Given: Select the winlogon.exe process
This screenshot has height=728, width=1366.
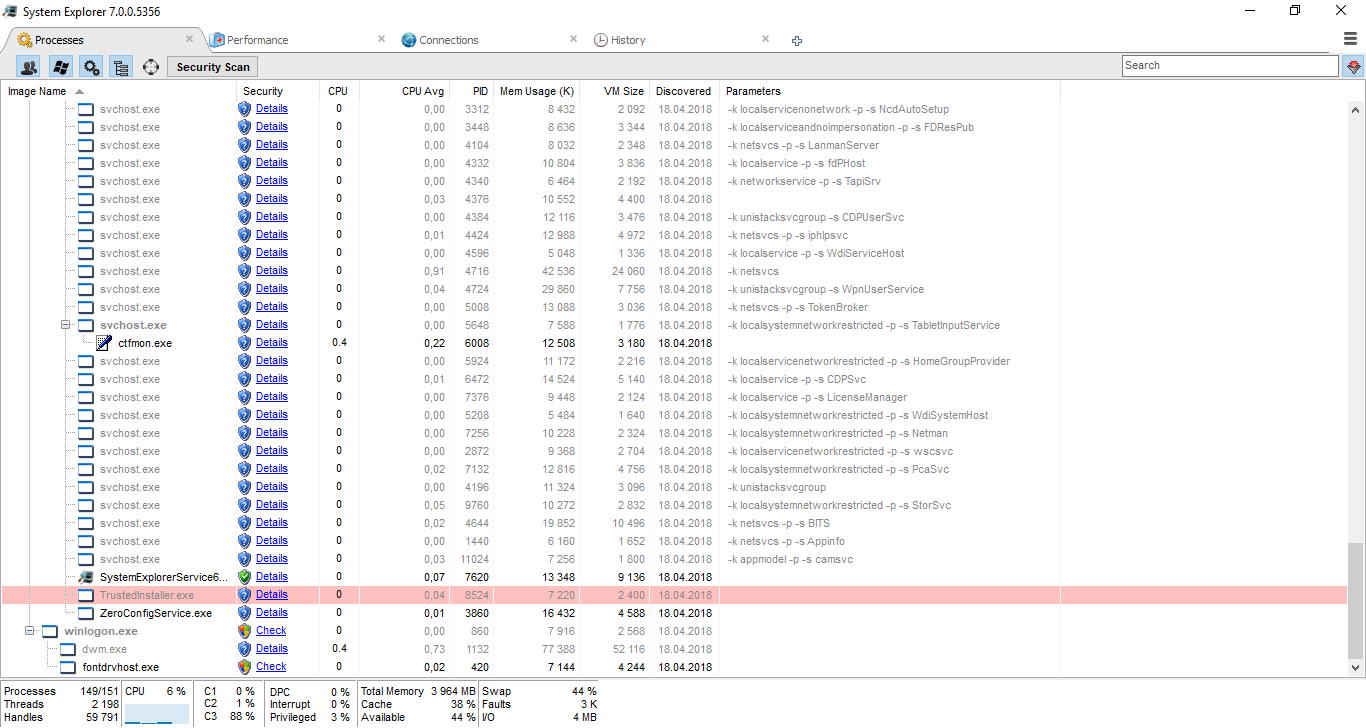Looking at the screenshot, I should point(101,631).
